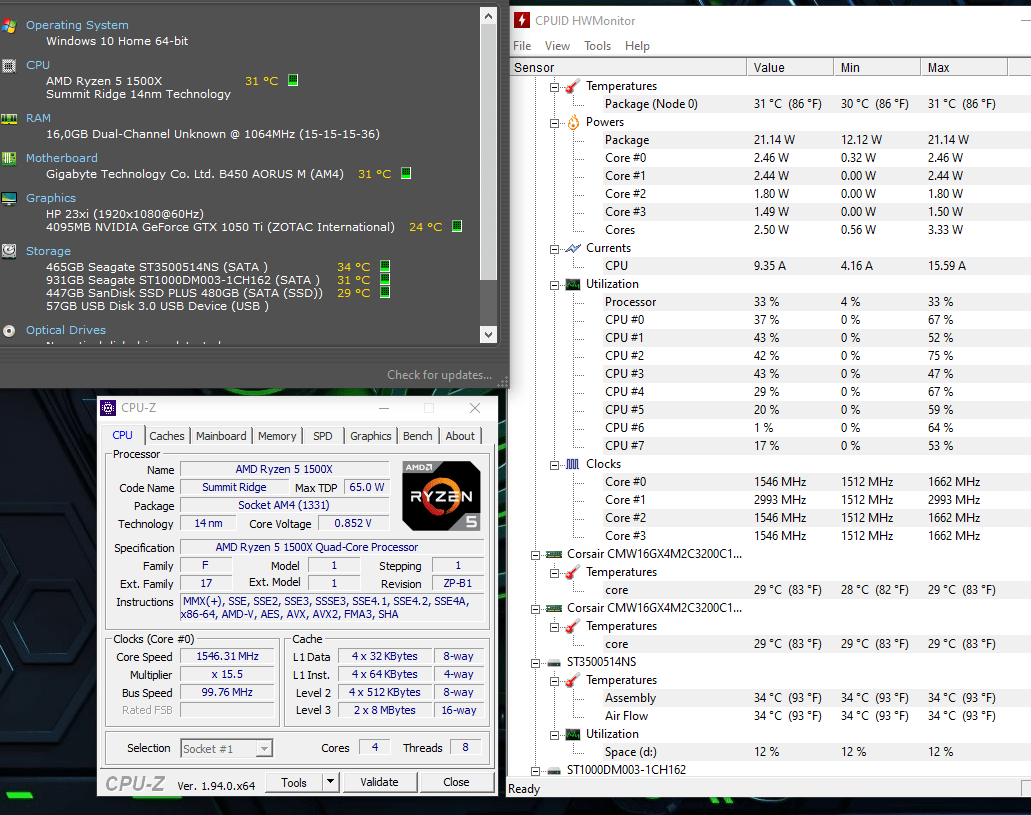
Task: Switch to the About tab in CPU-Z
Action: pos(460,436)
